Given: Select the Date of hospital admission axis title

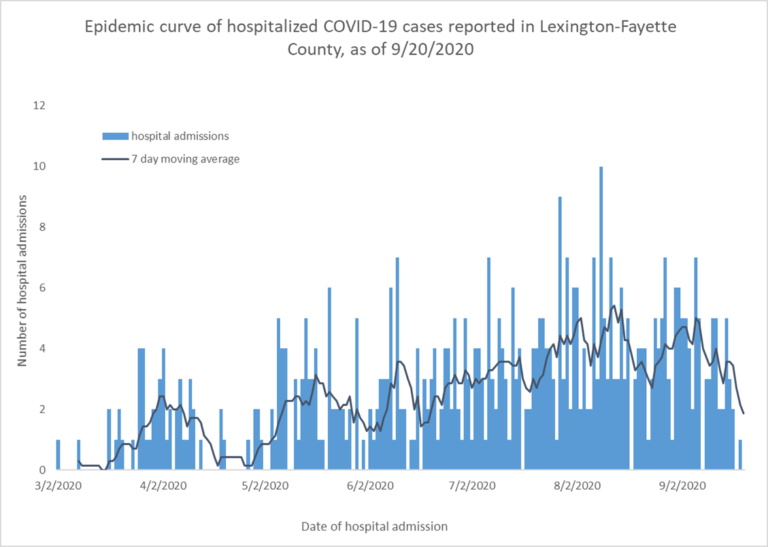Looking at the screenshot, I should click(374, 527).
